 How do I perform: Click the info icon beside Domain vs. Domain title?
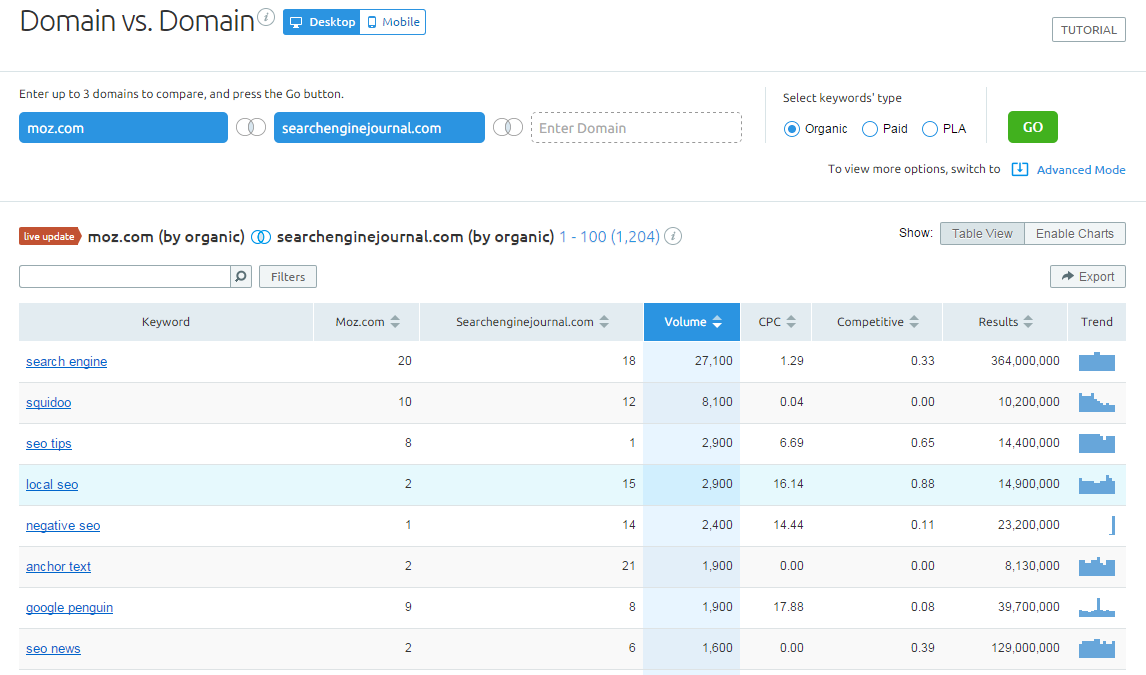(266, 17)
